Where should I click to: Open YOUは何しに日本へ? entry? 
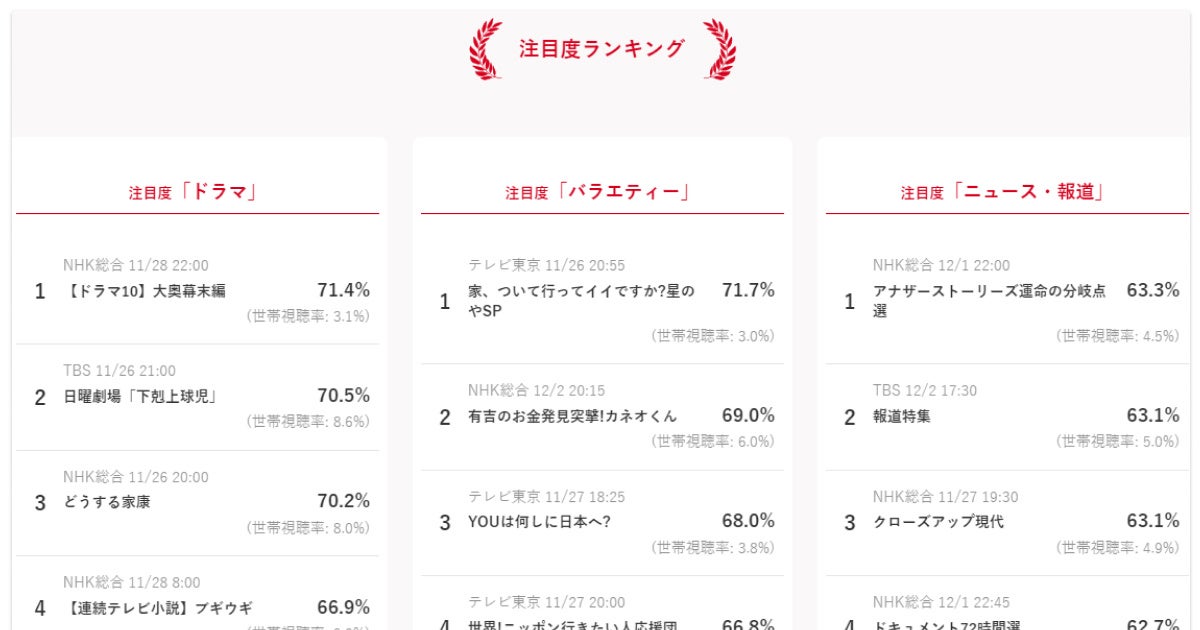tap(539, 522)
